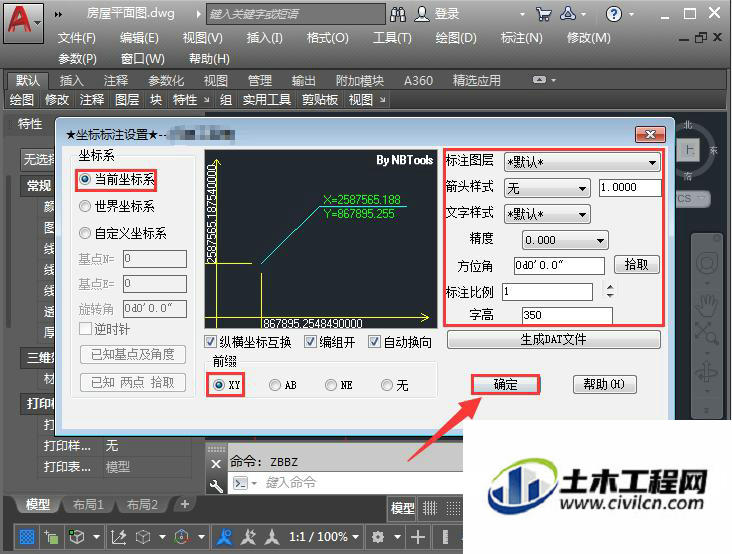This screenshot has height=554, width=732.
Task: Close the 坐标标注设置 dialog
Action: (650, 135)
